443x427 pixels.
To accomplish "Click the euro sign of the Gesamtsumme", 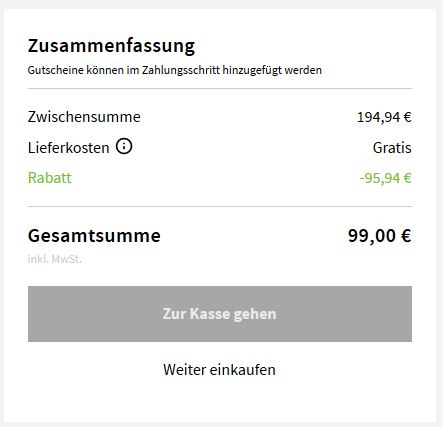I will (x=406, y=236).
